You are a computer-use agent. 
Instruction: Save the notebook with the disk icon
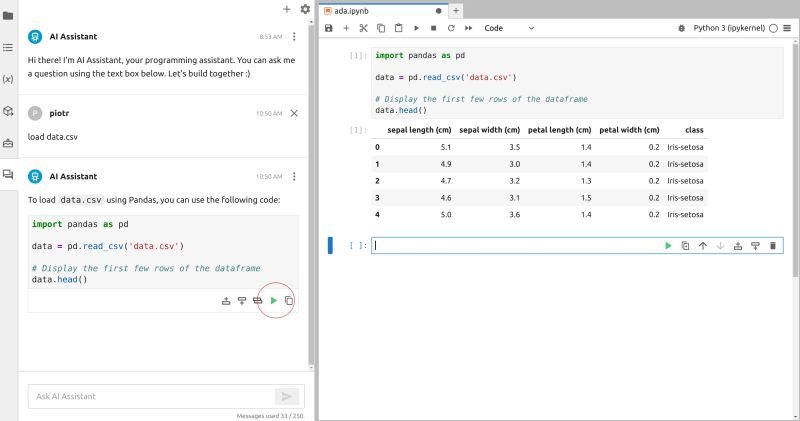tap(329, 28)
